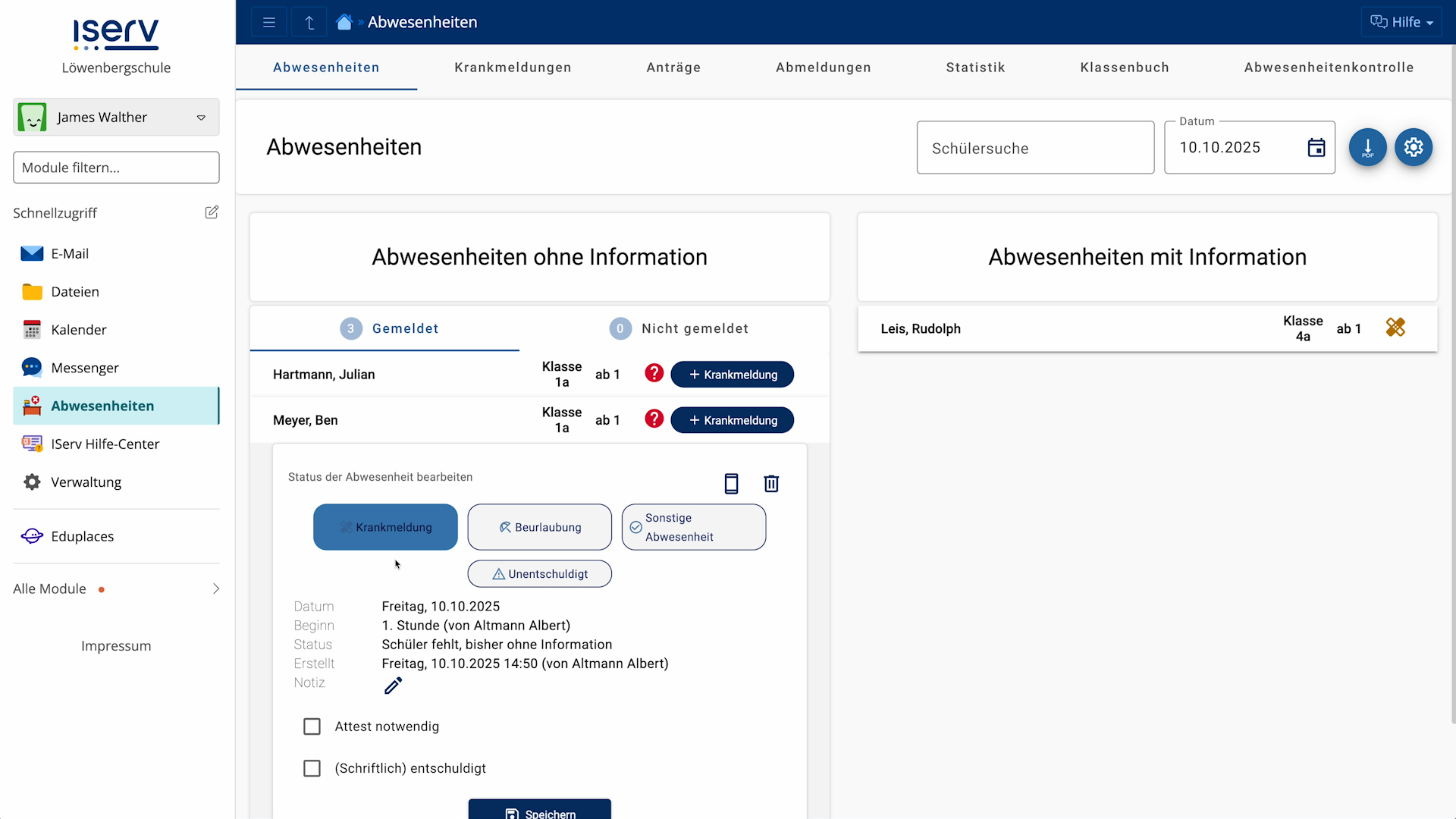Open the Messenger module in the sidebar

click(86, 367)
